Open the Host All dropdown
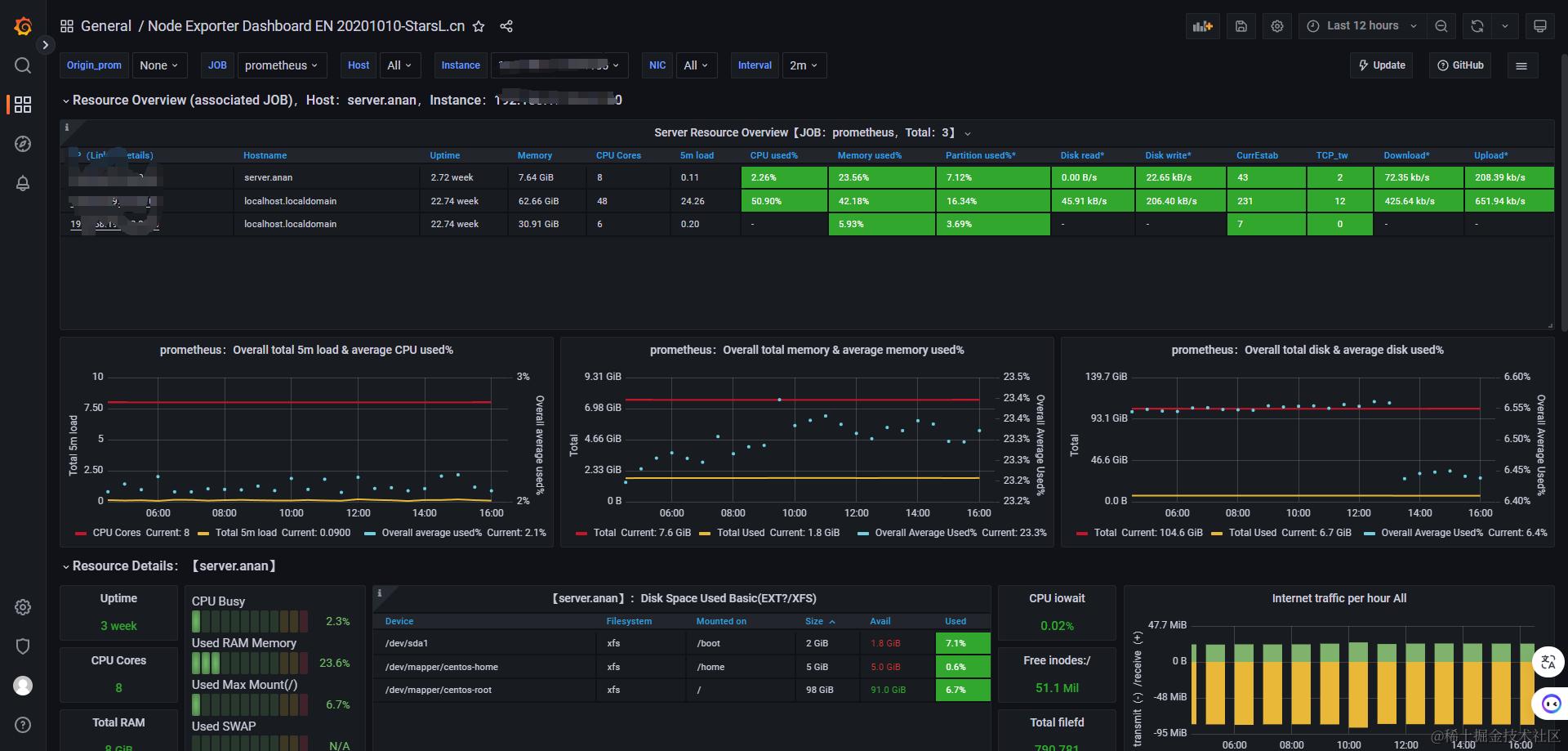This screenshot has width=1568, height=751. (399, 65)
